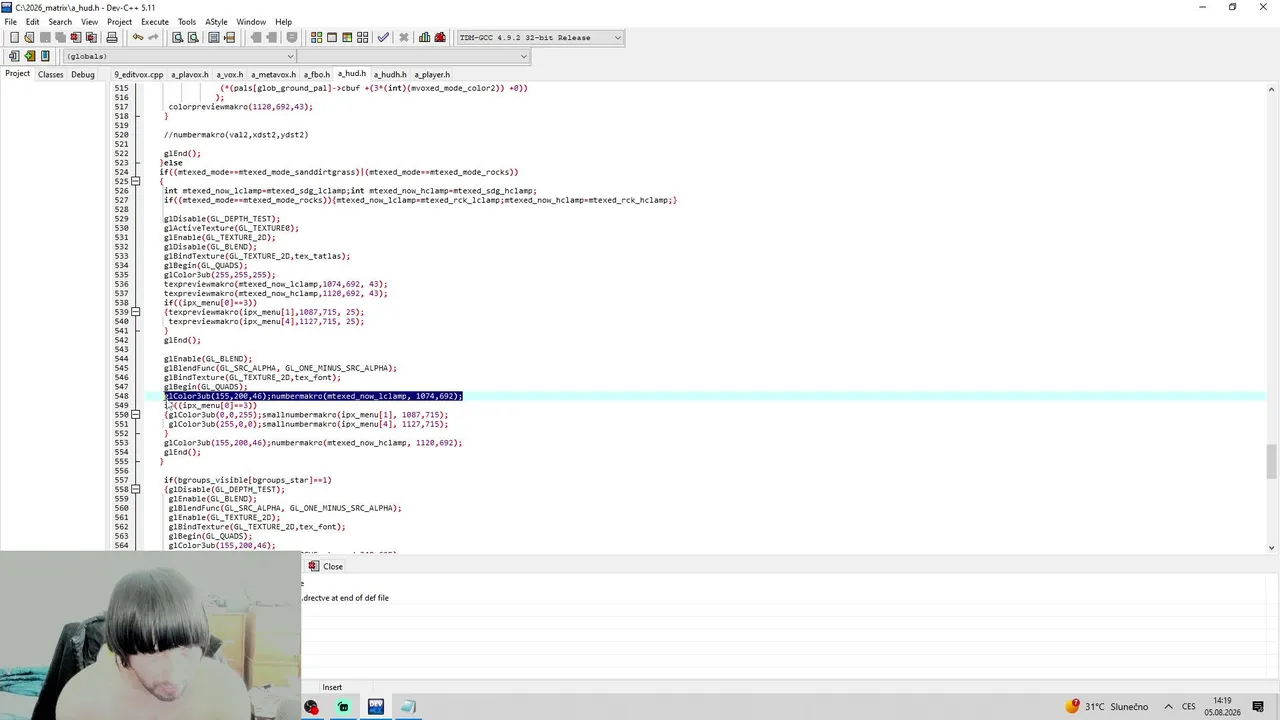Click the CES language indicator
The height and width of the screenshot is (720, 1280).
(1189, 707)
